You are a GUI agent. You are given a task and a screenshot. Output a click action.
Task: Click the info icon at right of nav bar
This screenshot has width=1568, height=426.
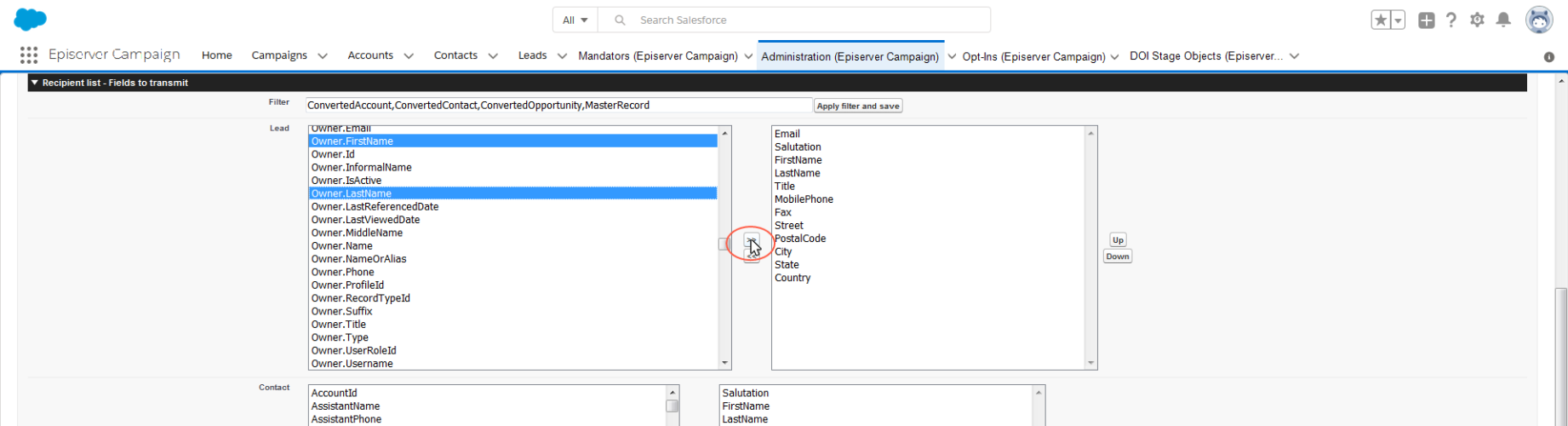pos(1548,57)
